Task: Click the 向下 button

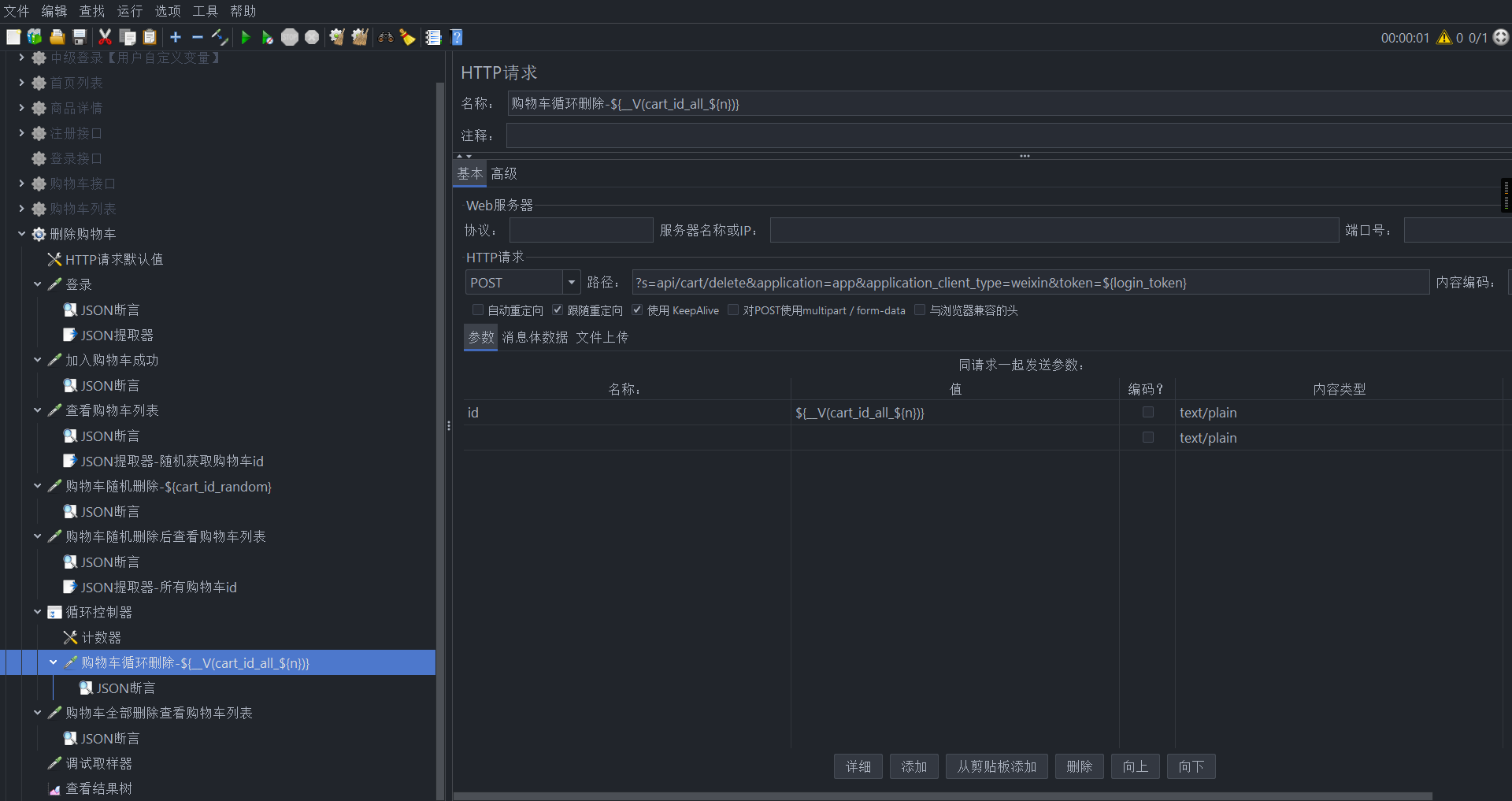Action: (1191, 766)
